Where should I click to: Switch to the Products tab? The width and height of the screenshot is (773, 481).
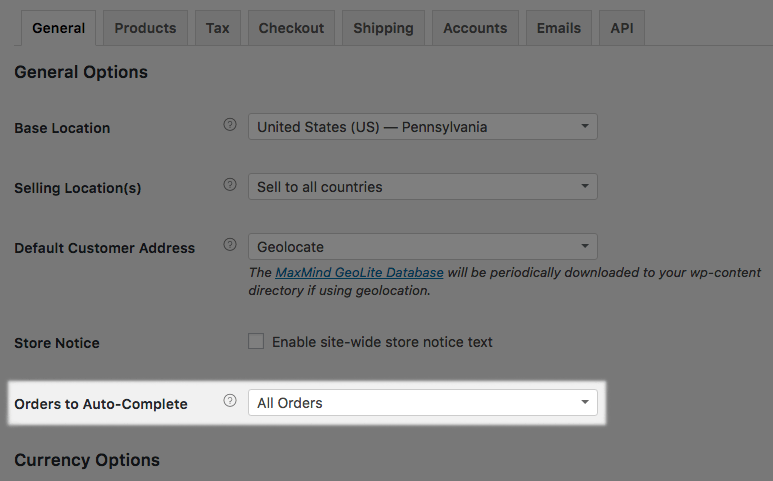(145, 28)
